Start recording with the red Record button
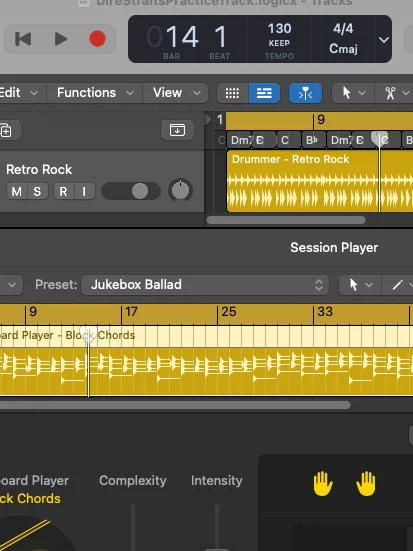The image size is (413, 551). pos(97,39)
